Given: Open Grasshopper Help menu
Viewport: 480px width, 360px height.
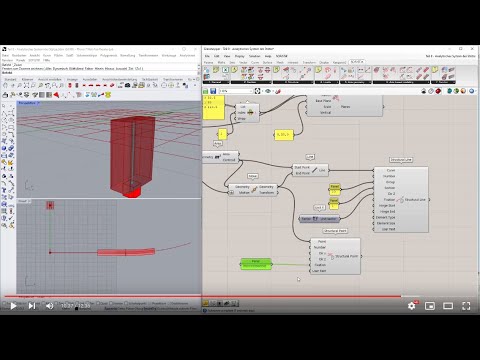Looking at the screenshot, I should coord(268,56).
